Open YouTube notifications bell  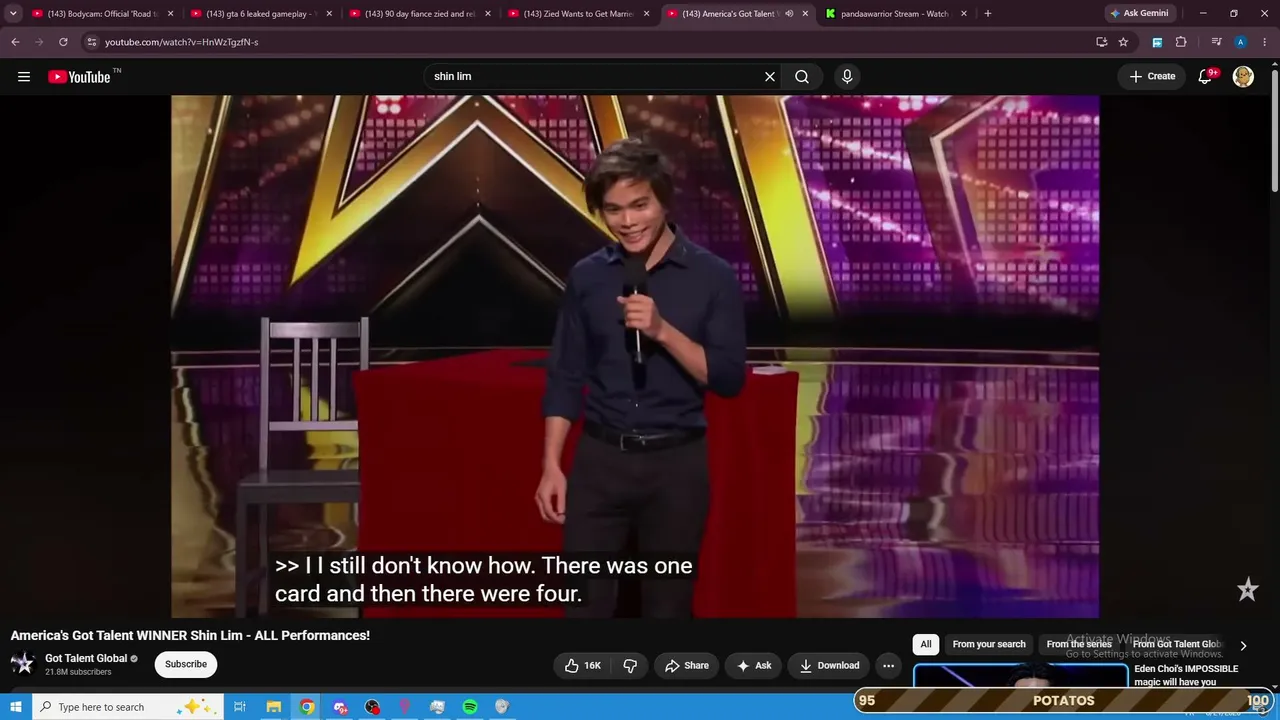[1206, 77]
